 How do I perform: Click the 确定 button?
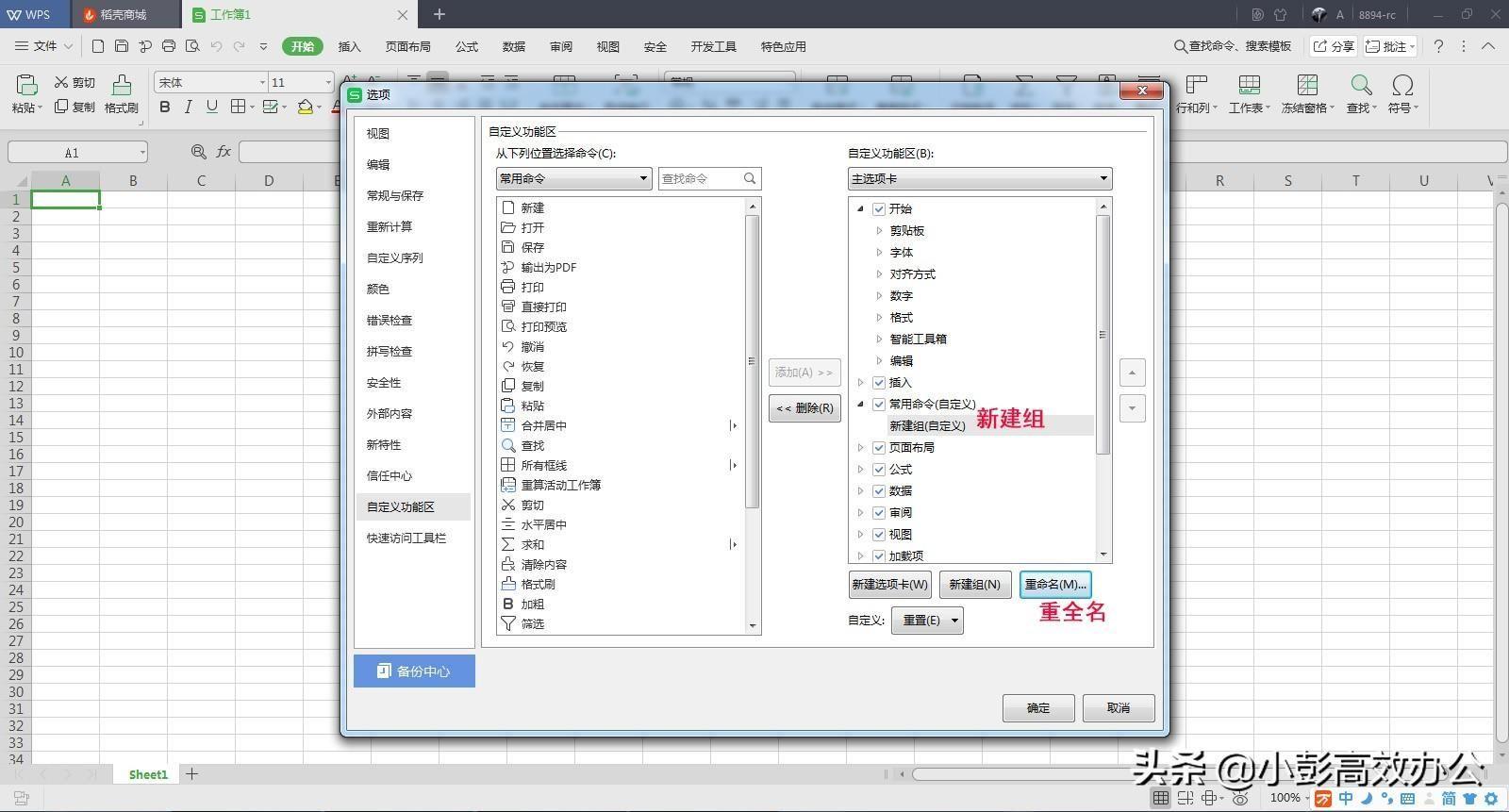pos(1038,708)
